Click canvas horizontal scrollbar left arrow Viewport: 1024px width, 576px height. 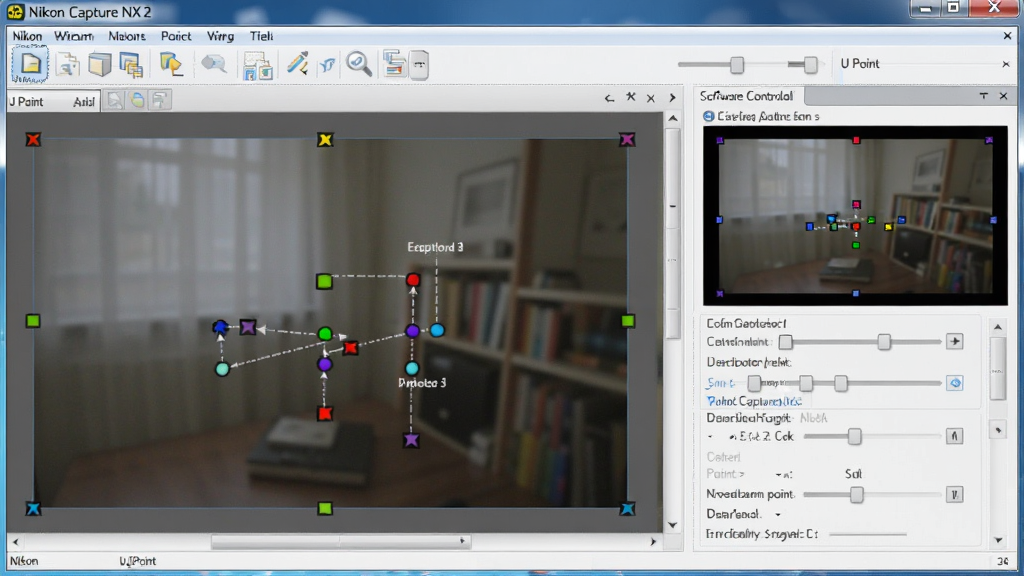click(x=16, y=541)
